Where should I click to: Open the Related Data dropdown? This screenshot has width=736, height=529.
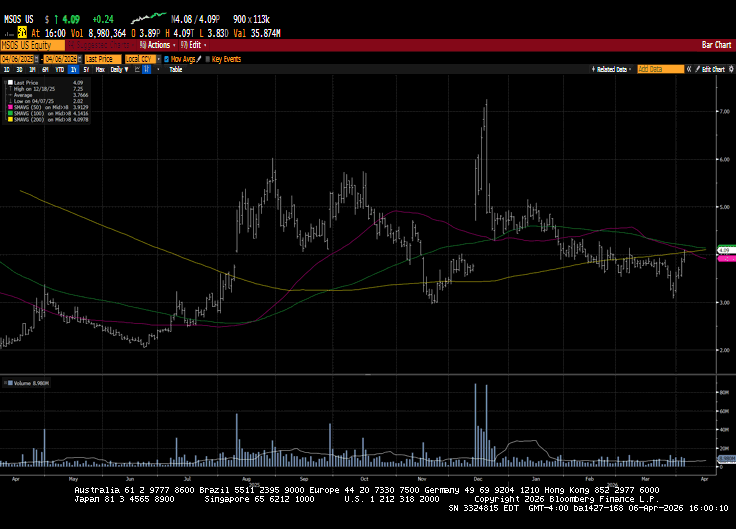point(612,69)
